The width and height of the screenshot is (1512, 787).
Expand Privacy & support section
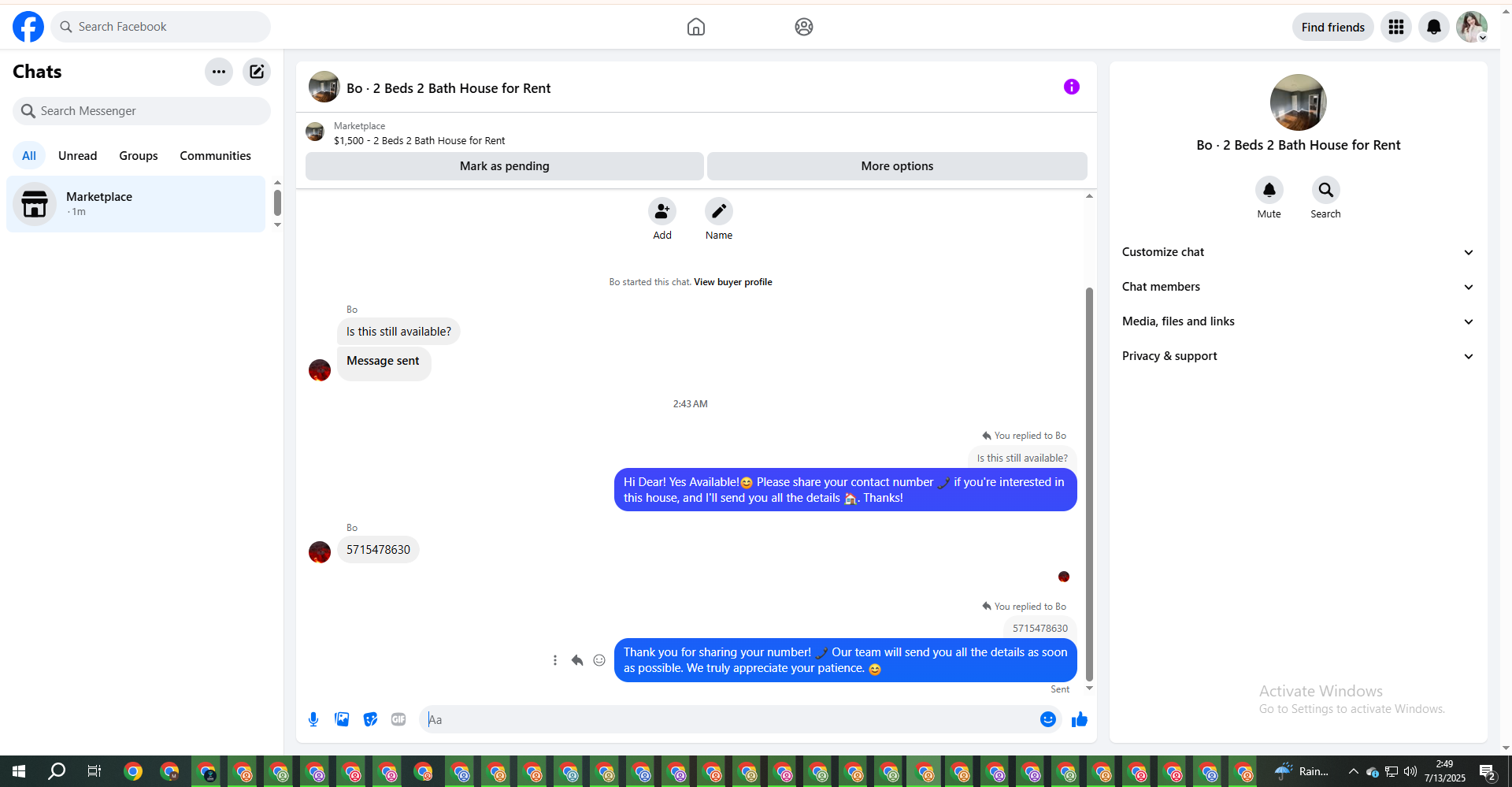pos(1298,356)
